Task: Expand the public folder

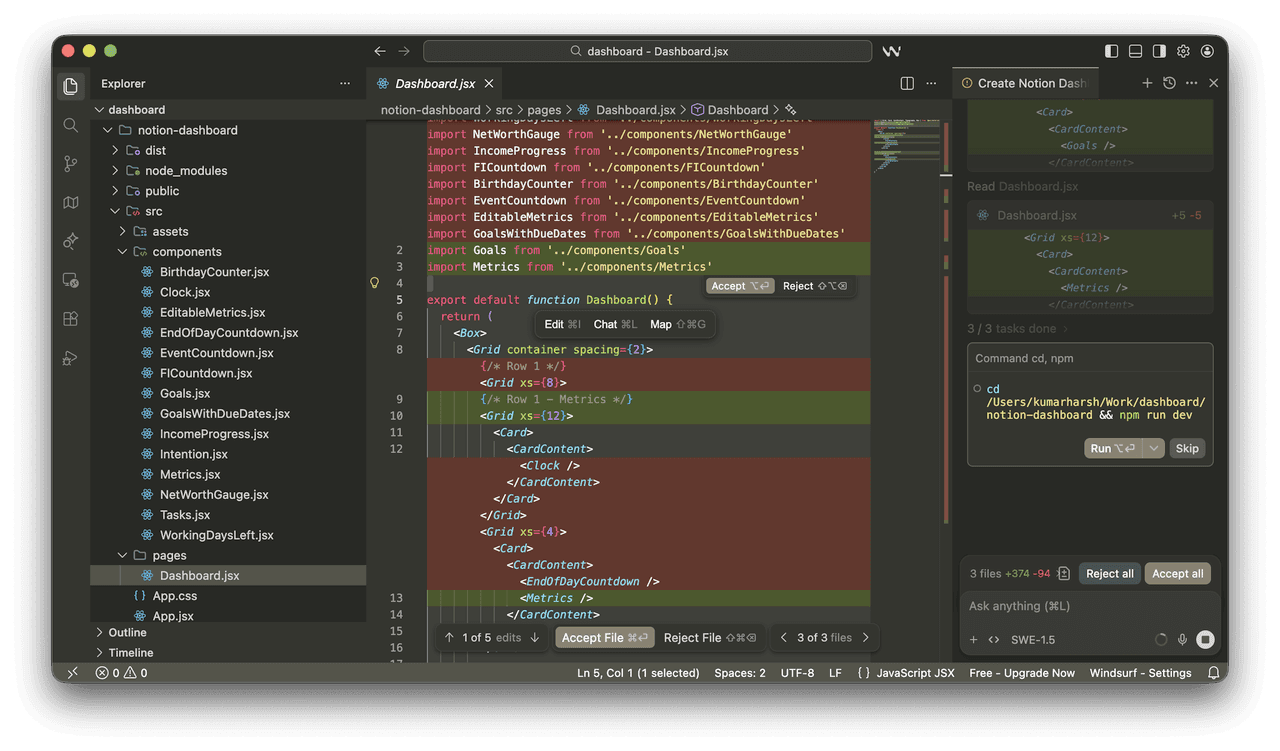Action: [x=115, y=191]
